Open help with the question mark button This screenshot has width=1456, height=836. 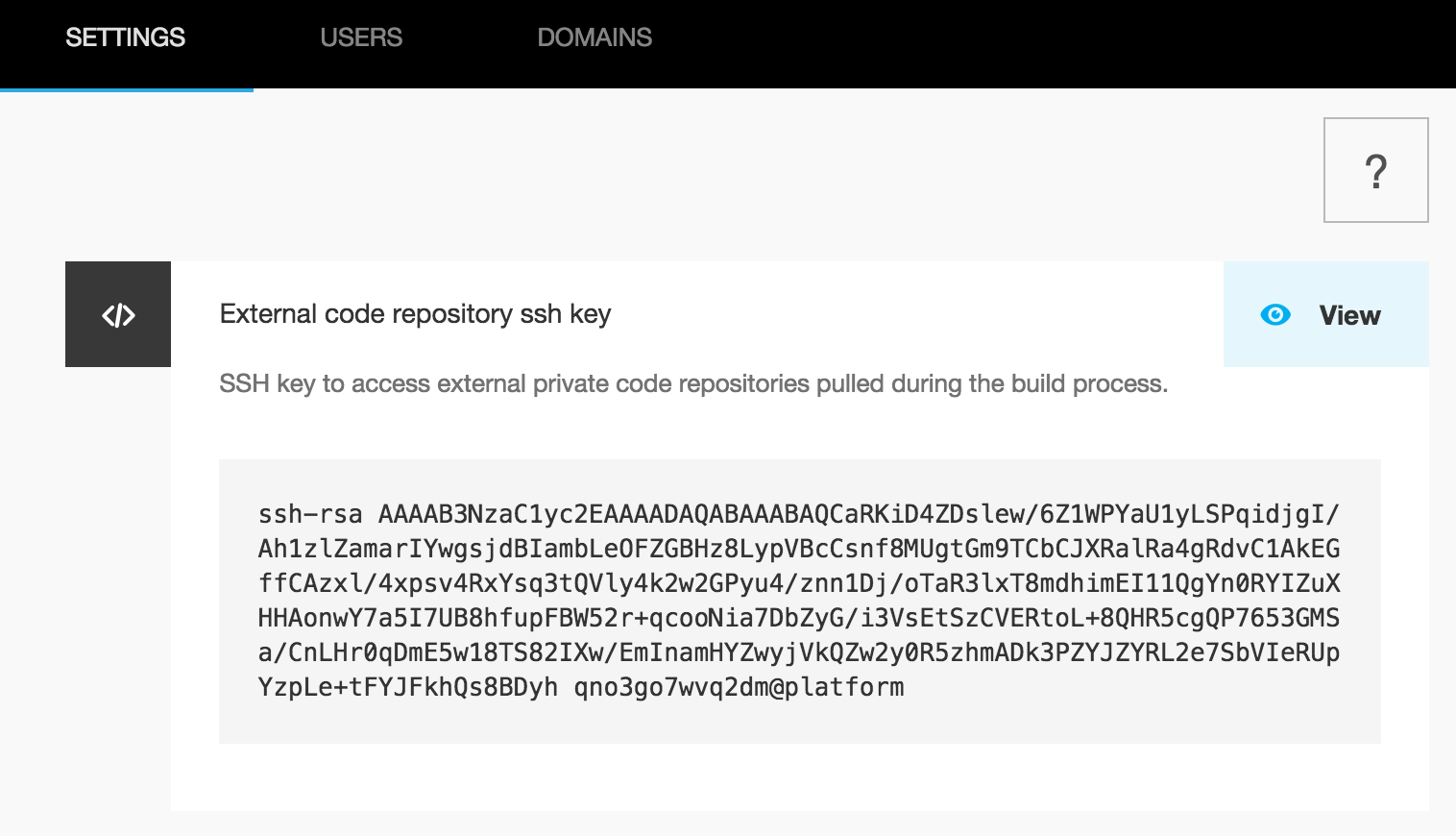pos(1375,171)
